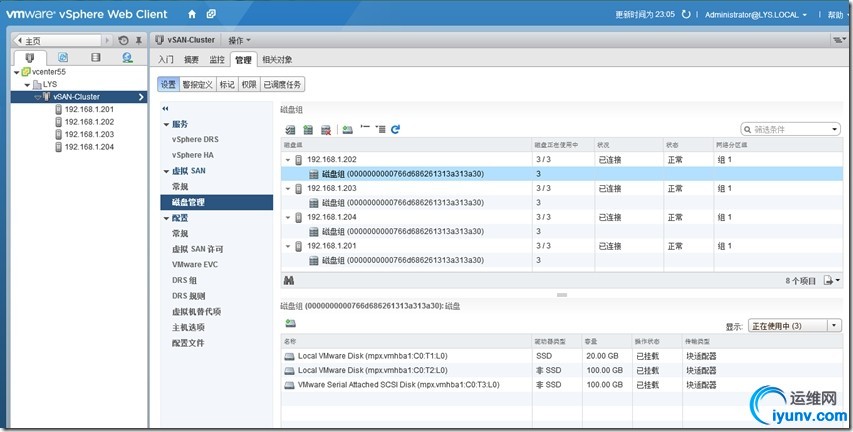Switch to the 相关对象 tab
Screen dimensions: 853x432
tap(277, 59)
